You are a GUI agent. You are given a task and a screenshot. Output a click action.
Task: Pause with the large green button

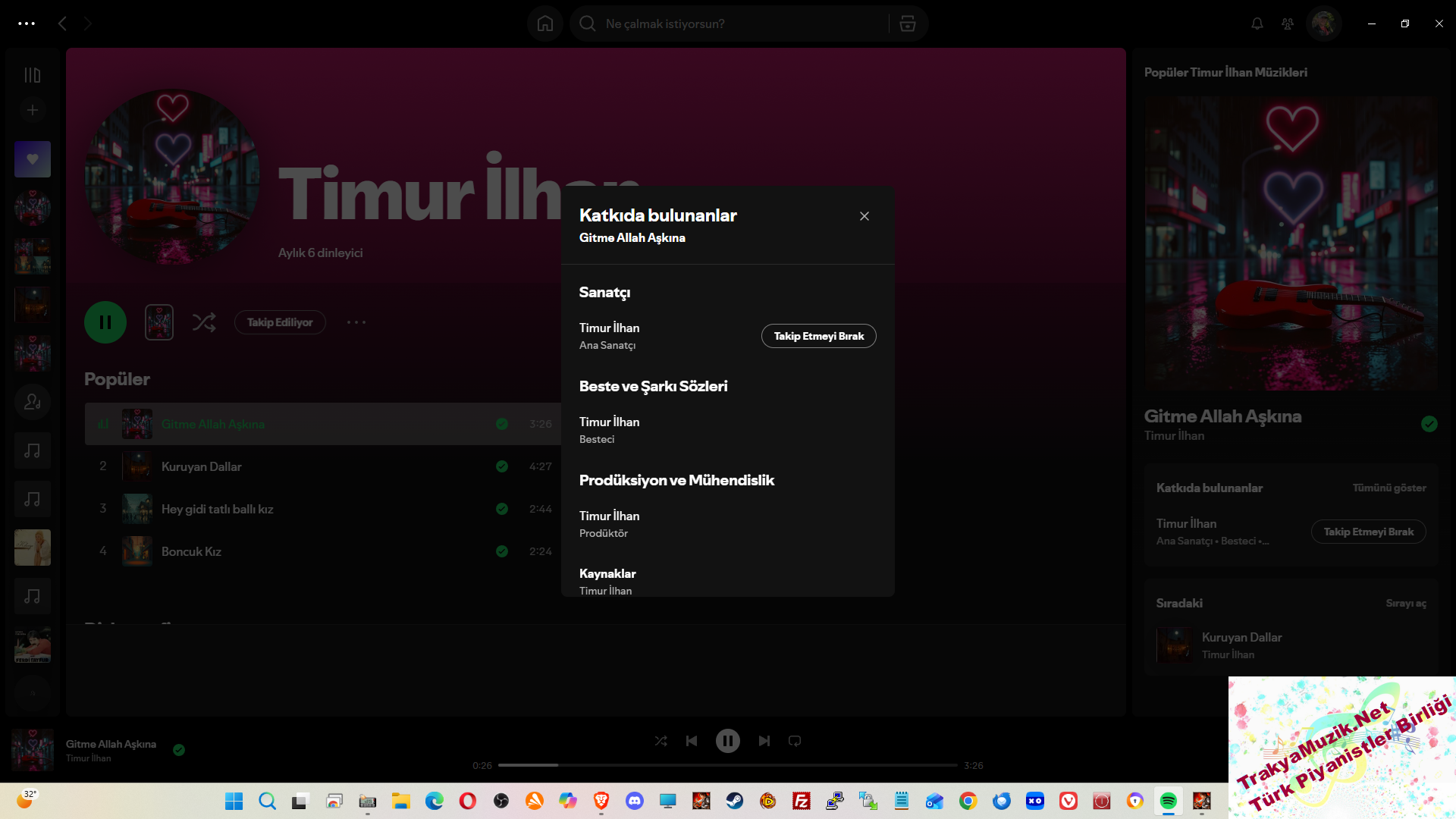coord(105,322)
